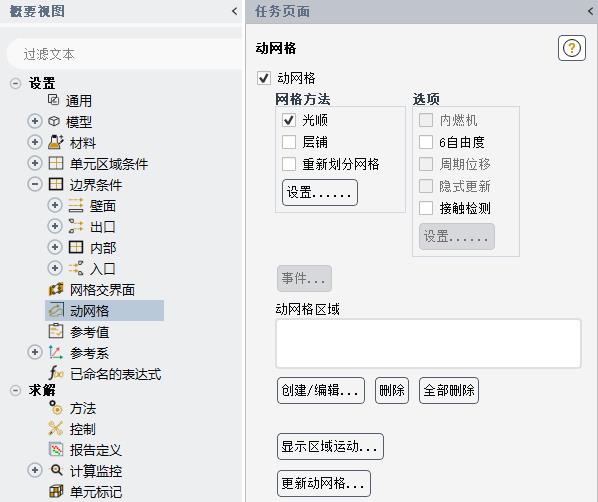
Task: Click the 单元标记 cell register cube icon
Action: [56, 491]
